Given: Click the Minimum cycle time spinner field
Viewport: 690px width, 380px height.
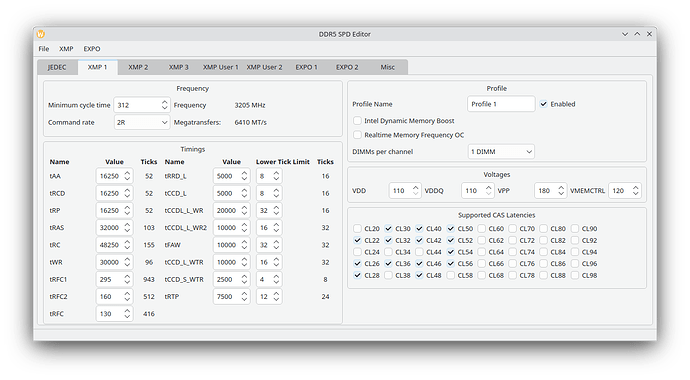Looking at the screenshot, I should pyautogui.click(x=141, y=105).
